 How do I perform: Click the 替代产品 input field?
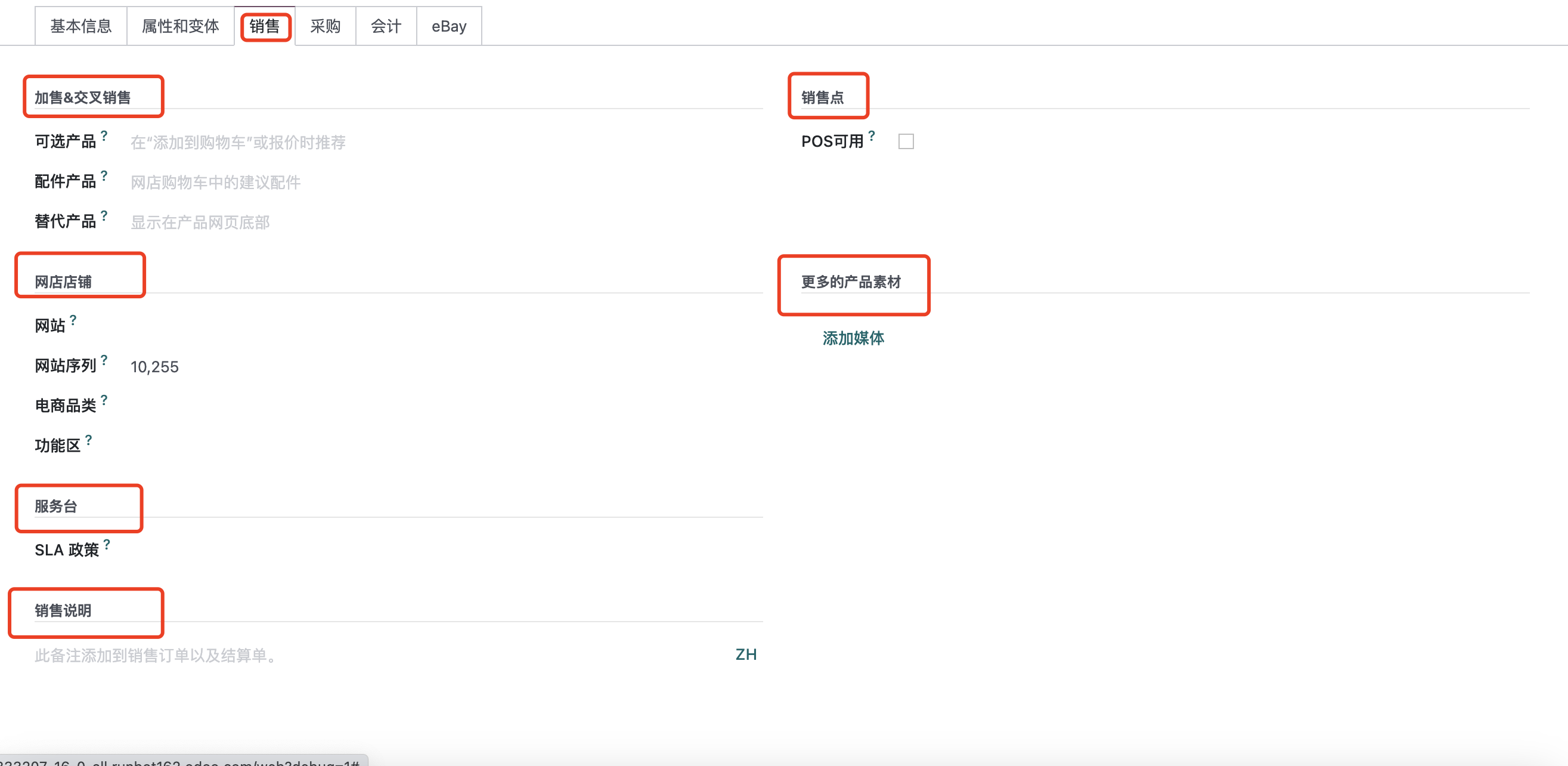(446, 223)
